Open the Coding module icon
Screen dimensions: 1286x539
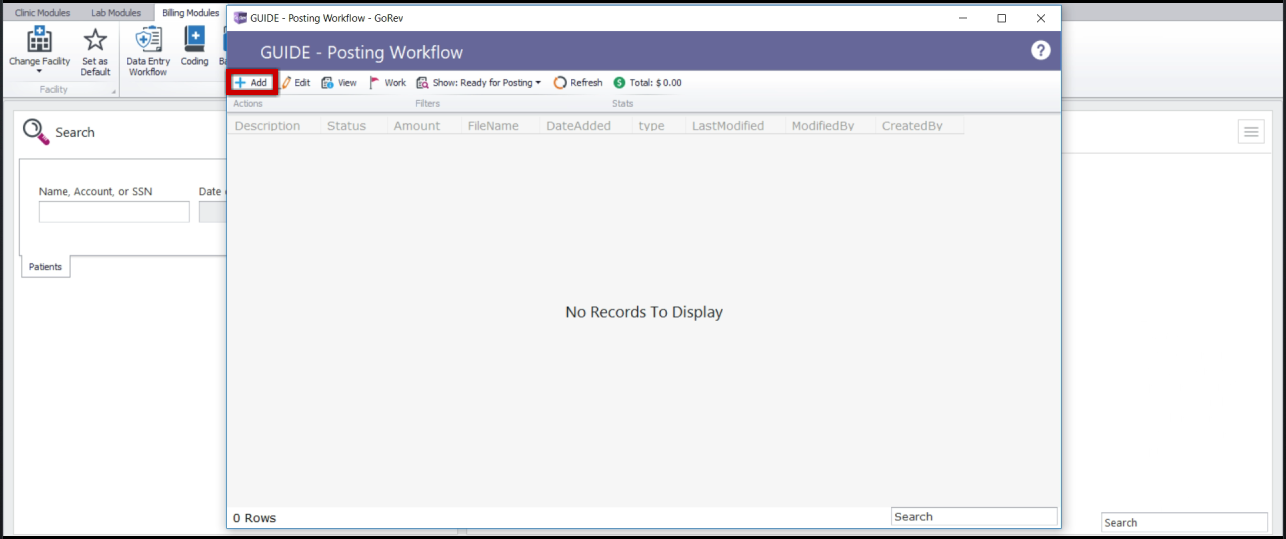tap(194, 47)
